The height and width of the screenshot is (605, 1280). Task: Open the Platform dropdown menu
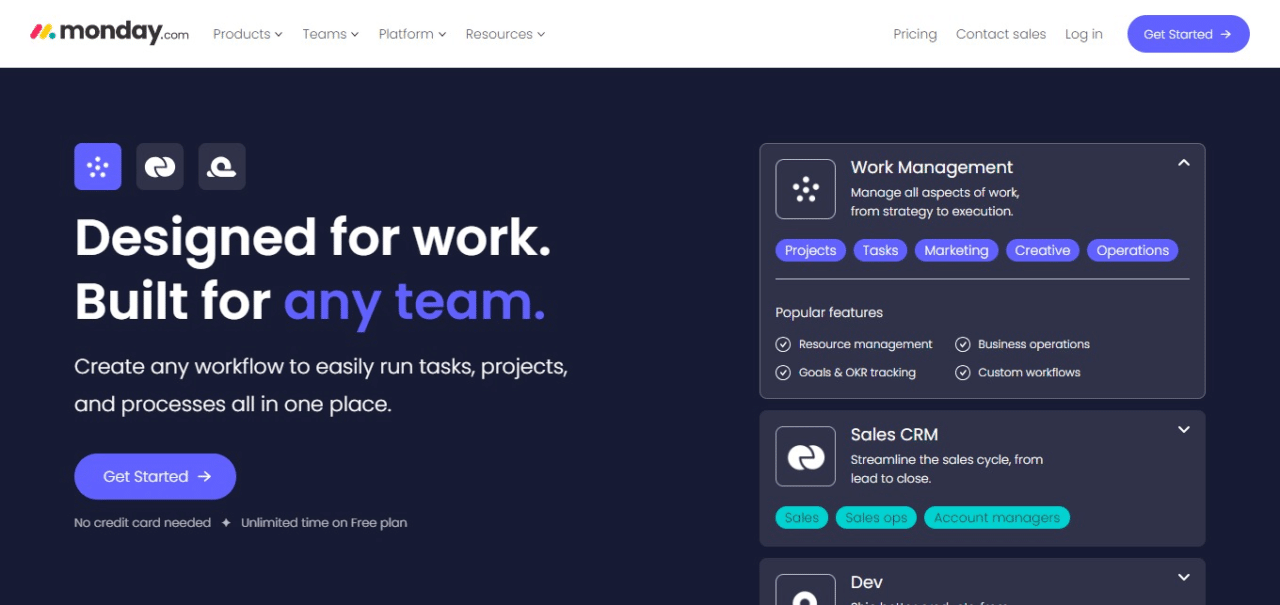point(413,34)
